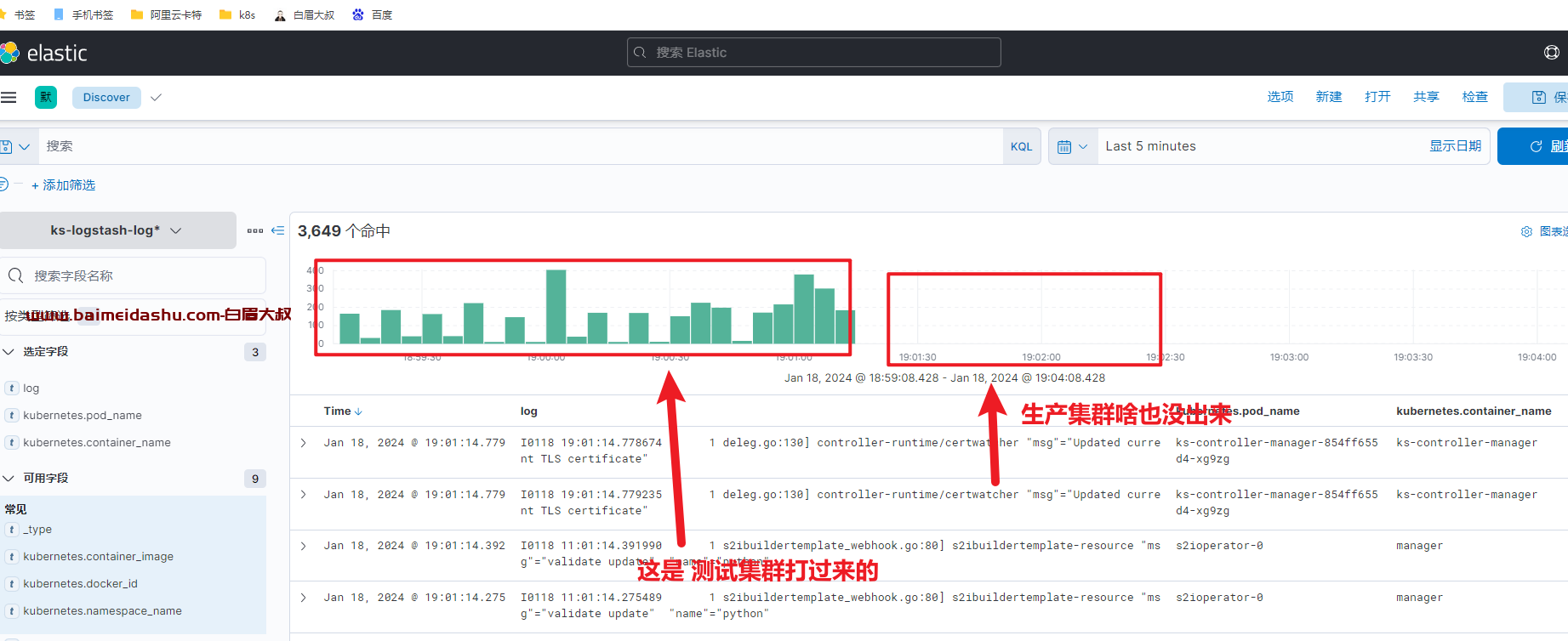Viewport: 1568px width, 641px height.
Task: Switch the KQL query language toggle
Action: [x=1021, y=146]
